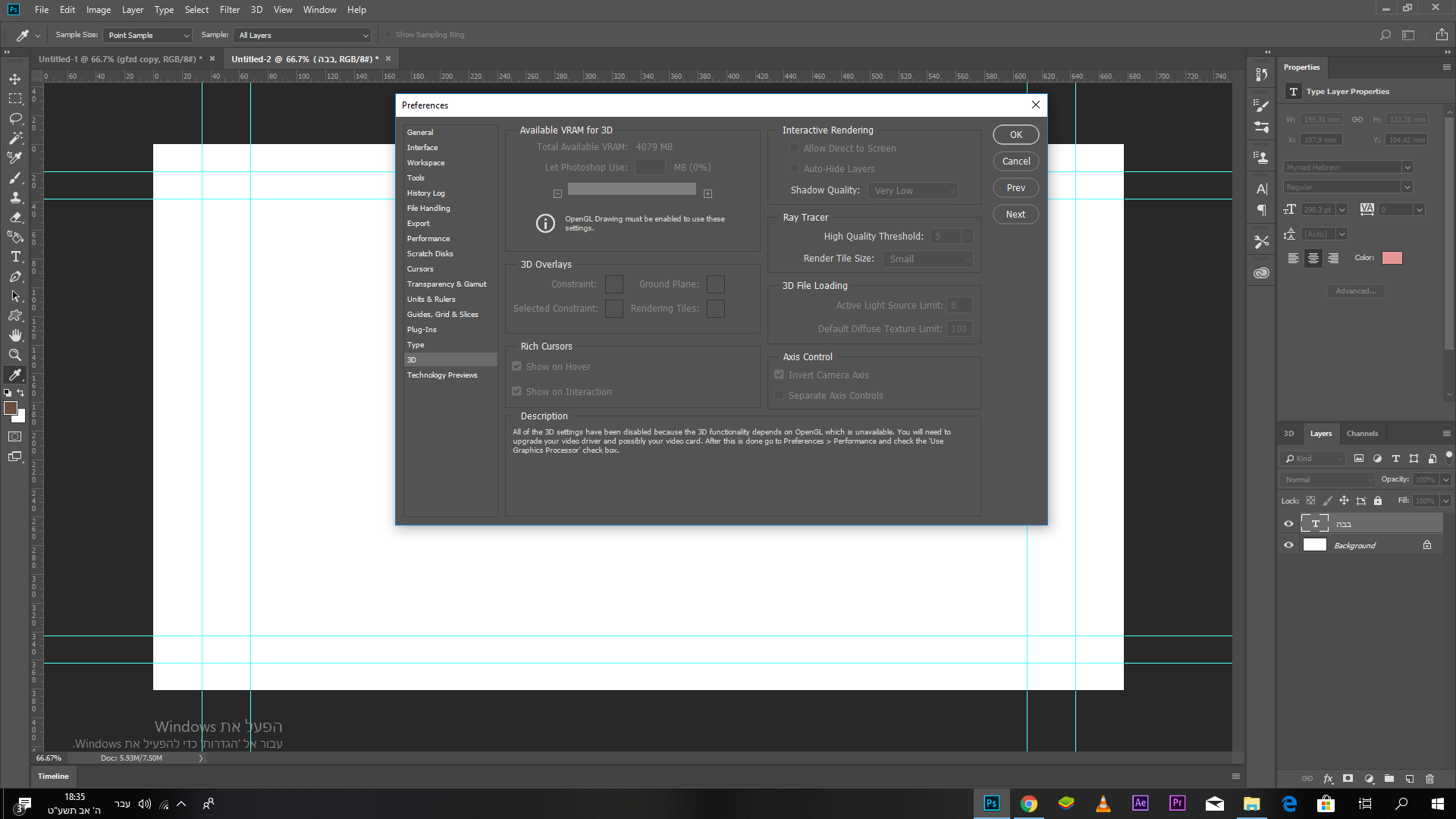Select the Brush tool in toolbar
The width and height of the screenshot is (1456, 819).
coord(14,177)
